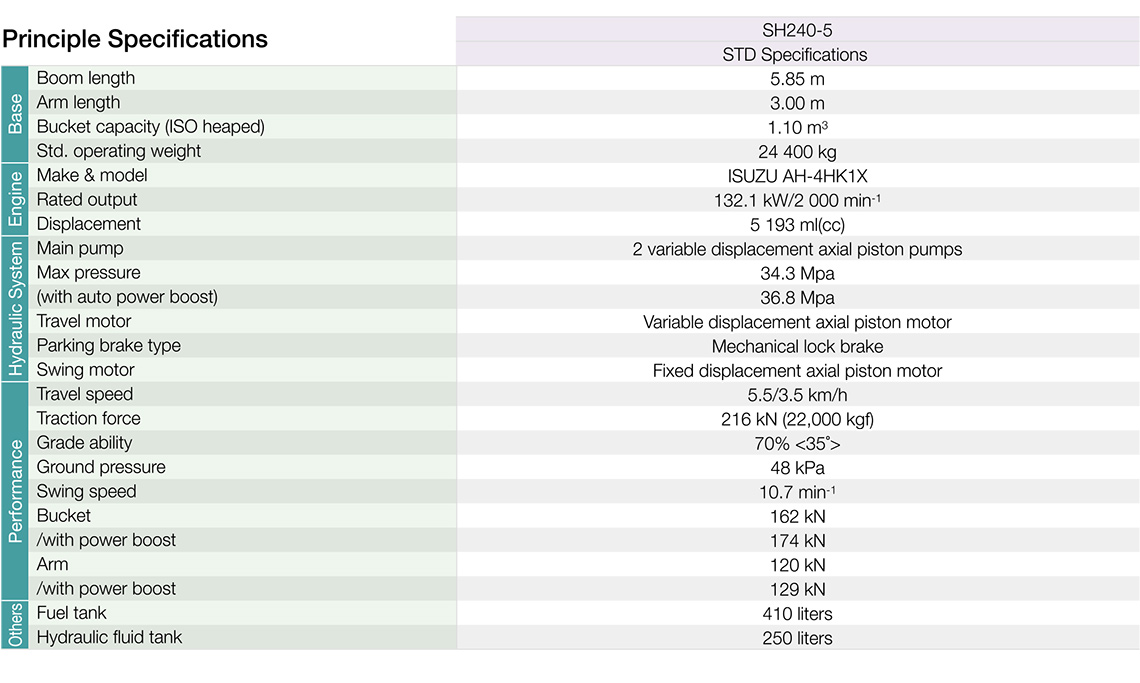Click the Boom length row label

[86, 78]
